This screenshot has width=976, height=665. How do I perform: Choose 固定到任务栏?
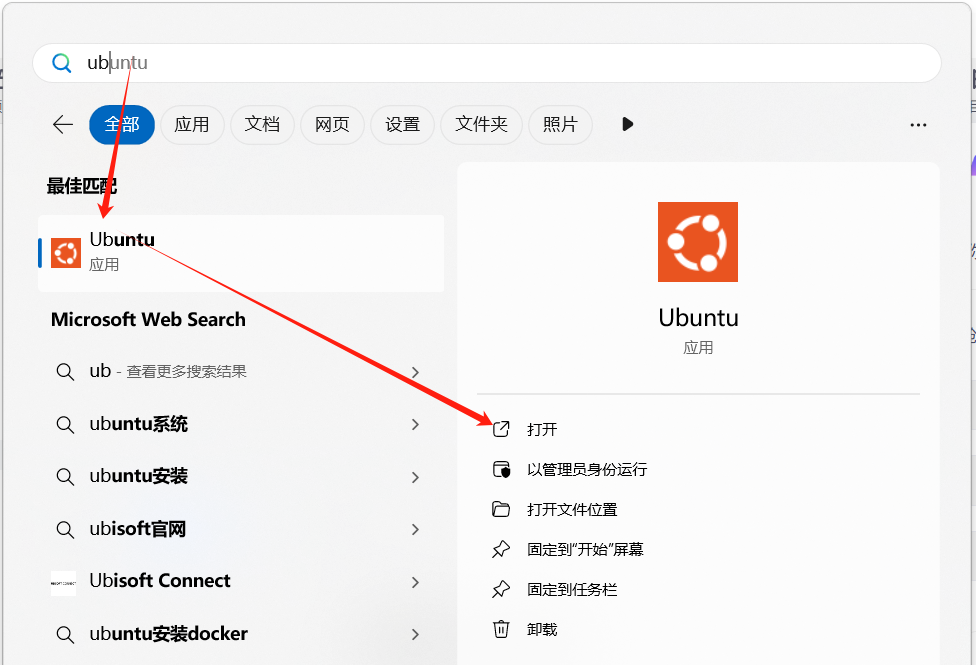pyautogui.click(x=572, y=589)
